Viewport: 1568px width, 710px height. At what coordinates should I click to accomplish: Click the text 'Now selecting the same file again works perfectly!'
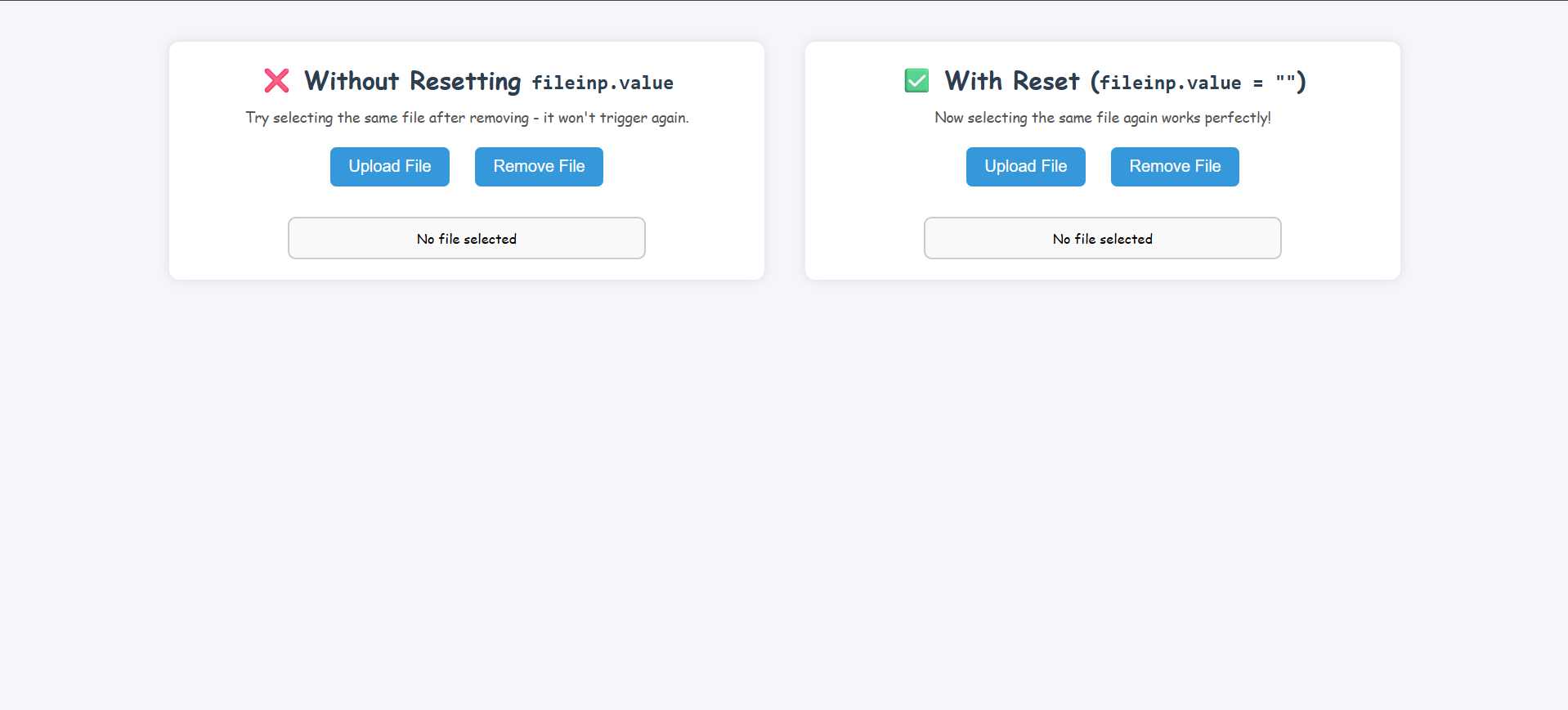(x=1103, y=118)
